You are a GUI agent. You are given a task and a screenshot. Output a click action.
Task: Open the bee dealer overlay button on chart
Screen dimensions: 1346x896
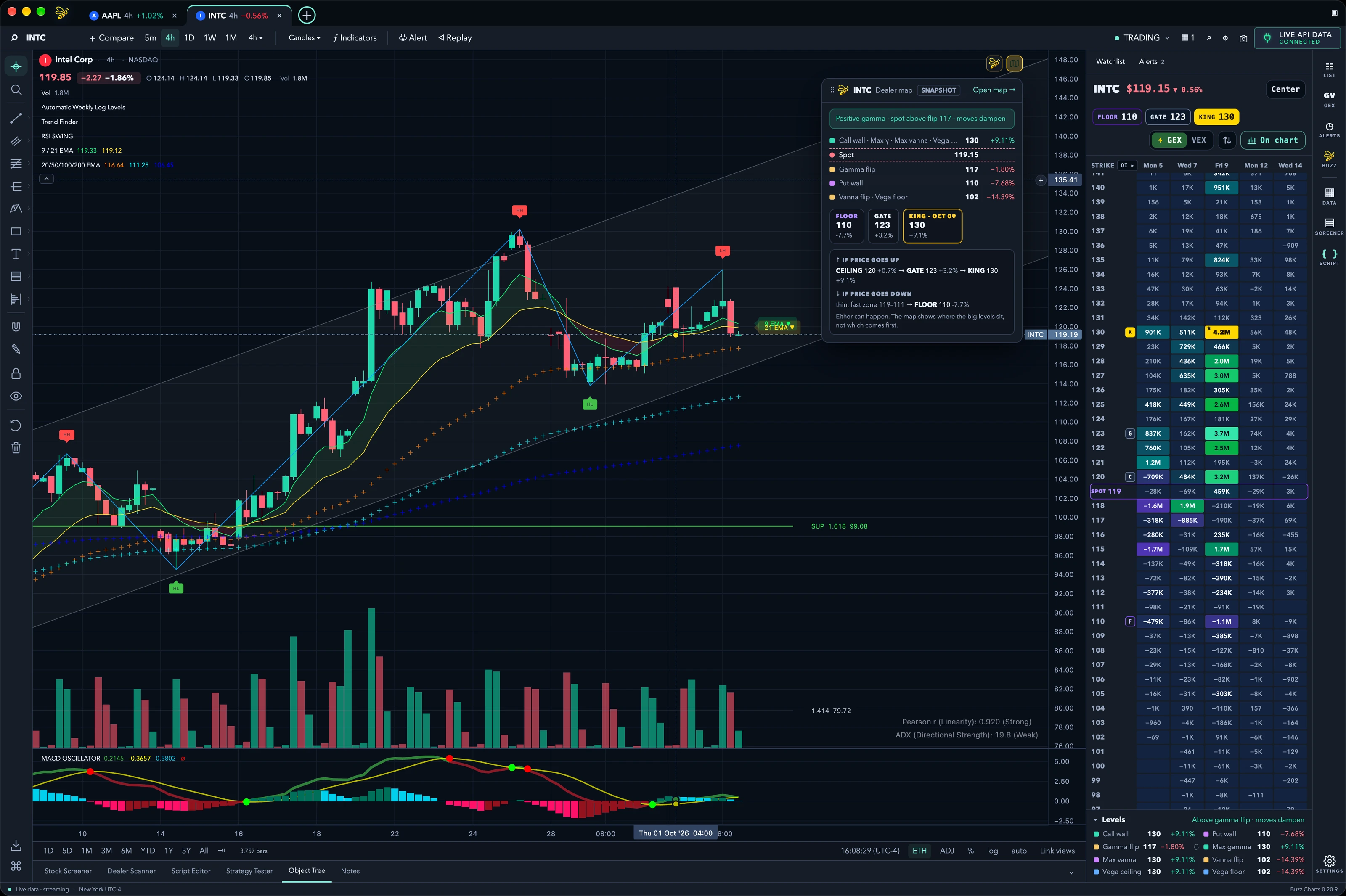pyautogui.click(x=994, y=63)
